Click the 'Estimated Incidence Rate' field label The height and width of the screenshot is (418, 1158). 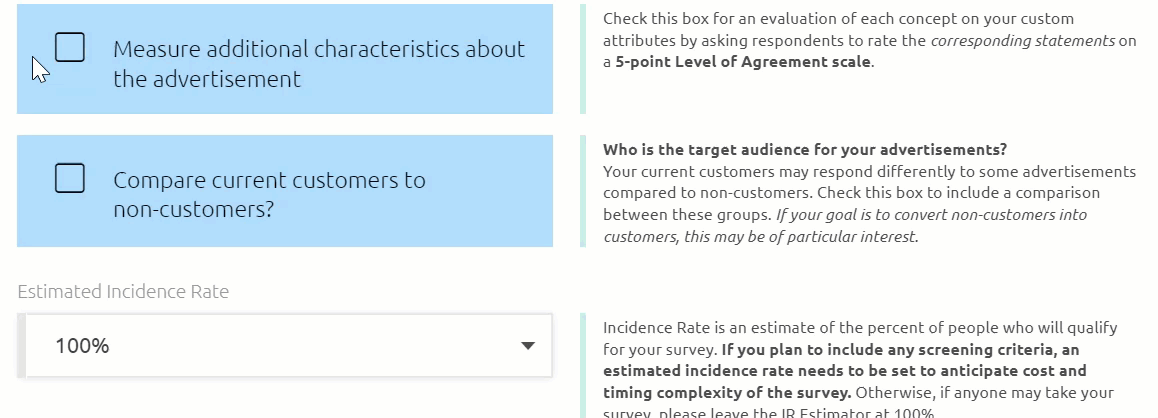point(123,292)
